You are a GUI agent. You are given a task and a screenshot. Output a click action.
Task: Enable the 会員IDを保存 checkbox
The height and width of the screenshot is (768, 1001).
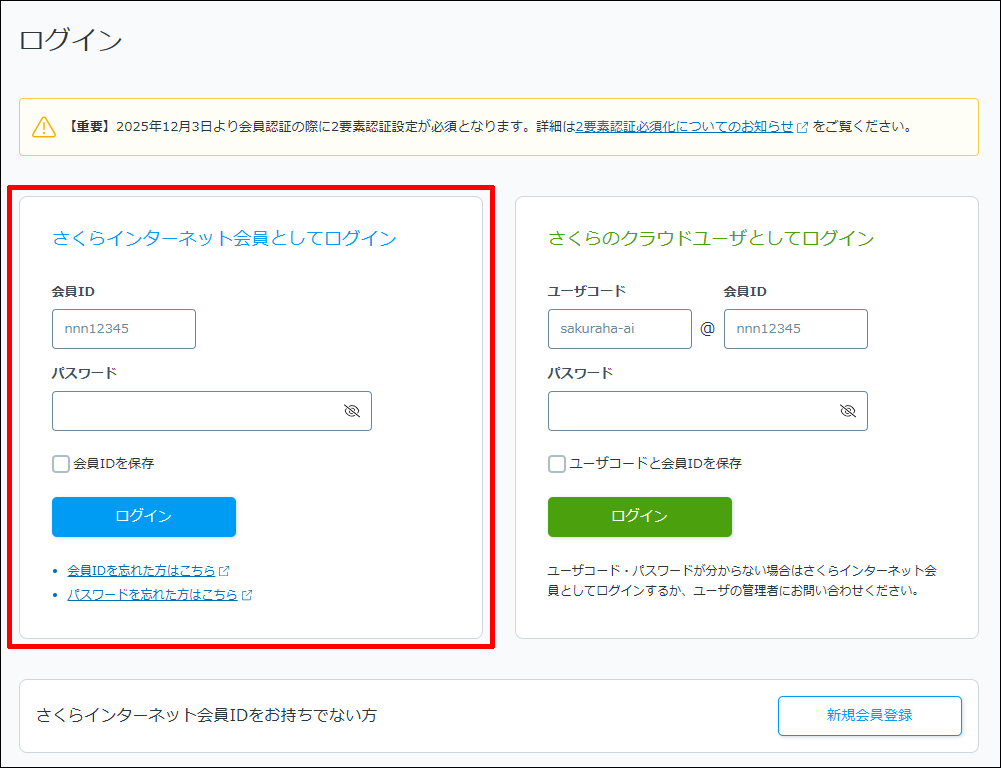click(x=61, y=464)
